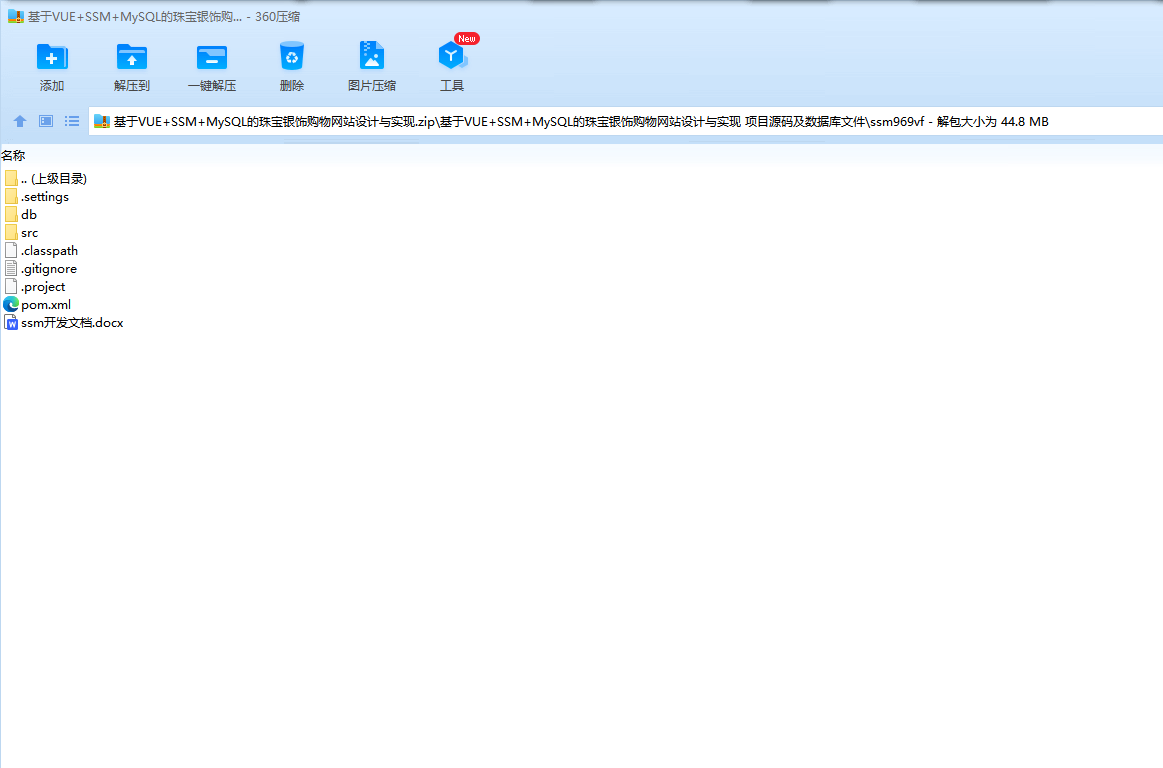Open the 图片压缩 image compression tool
This screenshot has width=1163, height=768.
tap(372, 56)
